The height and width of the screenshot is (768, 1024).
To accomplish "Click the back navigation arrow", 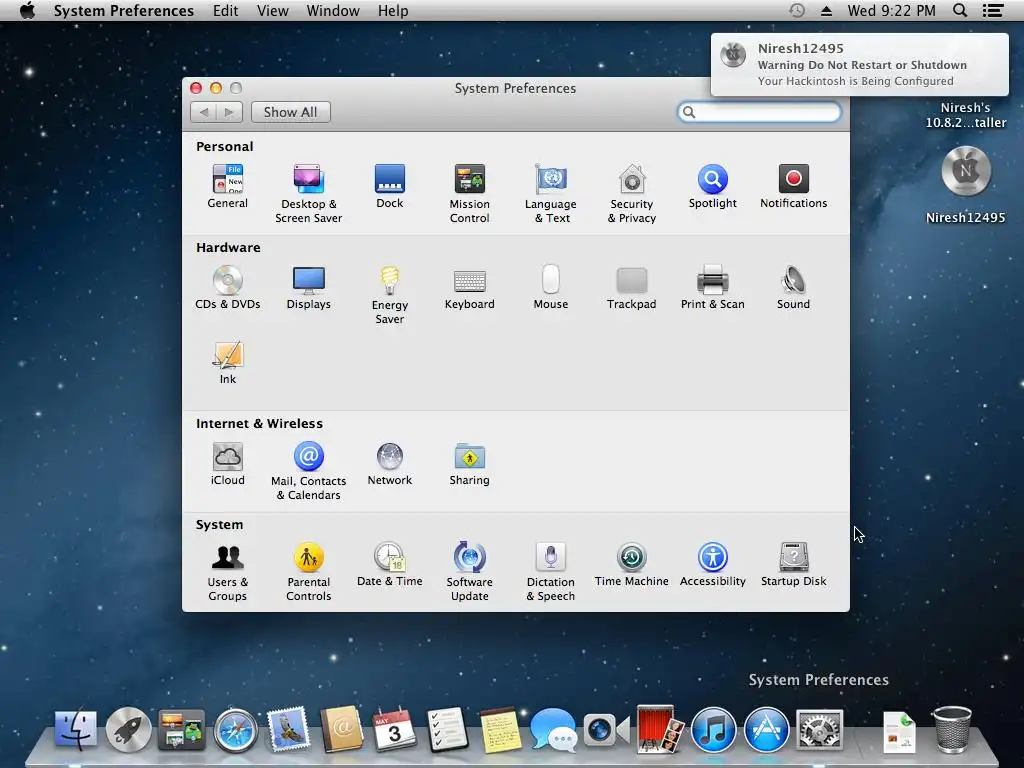I will 203,112.
